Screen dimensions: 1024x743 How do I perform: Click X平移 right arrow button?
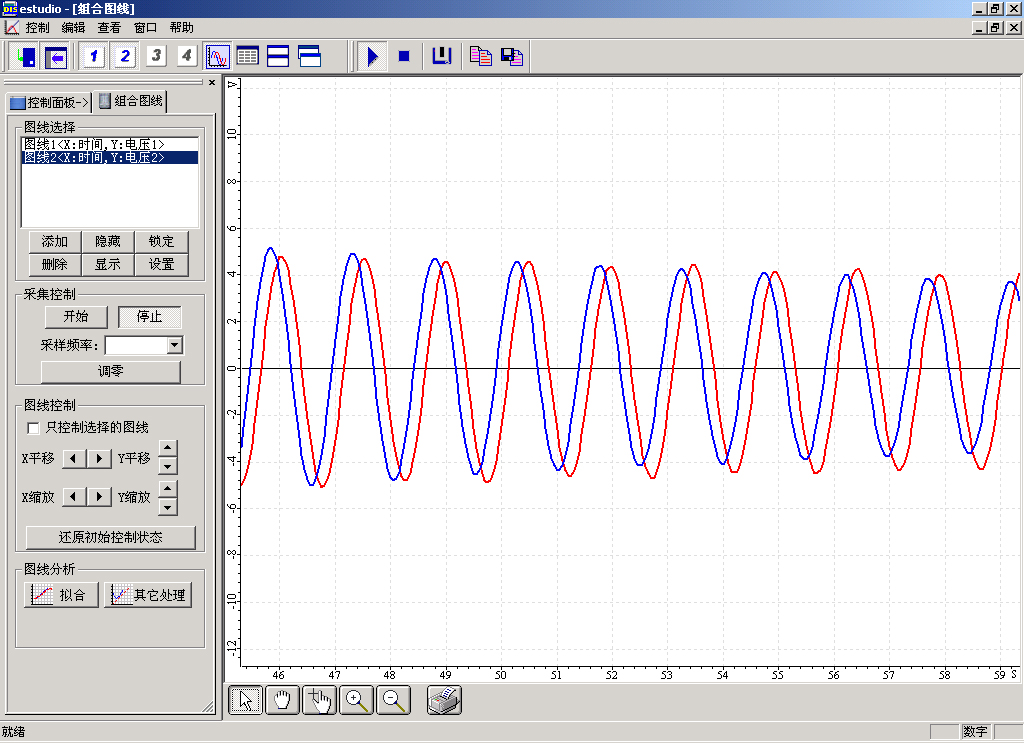[99, 459]
